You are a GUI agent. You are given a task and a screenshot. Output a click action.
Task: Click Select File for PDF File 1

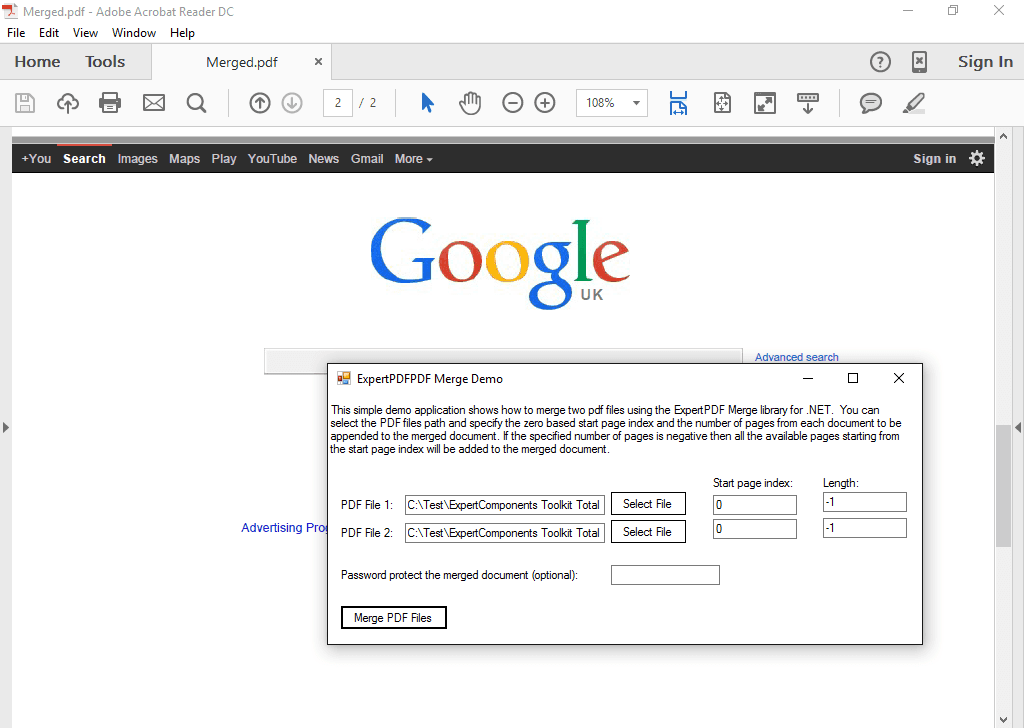pos(648,504)
